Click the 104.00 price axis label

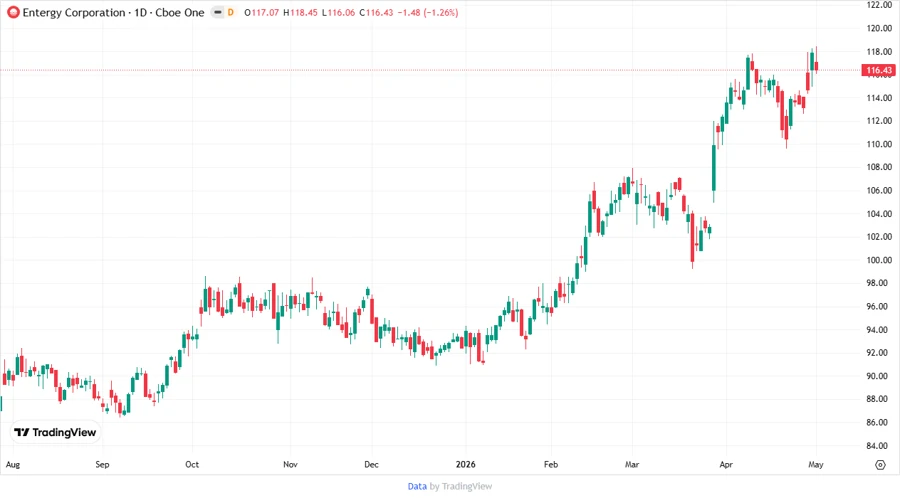tap(879, 214)
